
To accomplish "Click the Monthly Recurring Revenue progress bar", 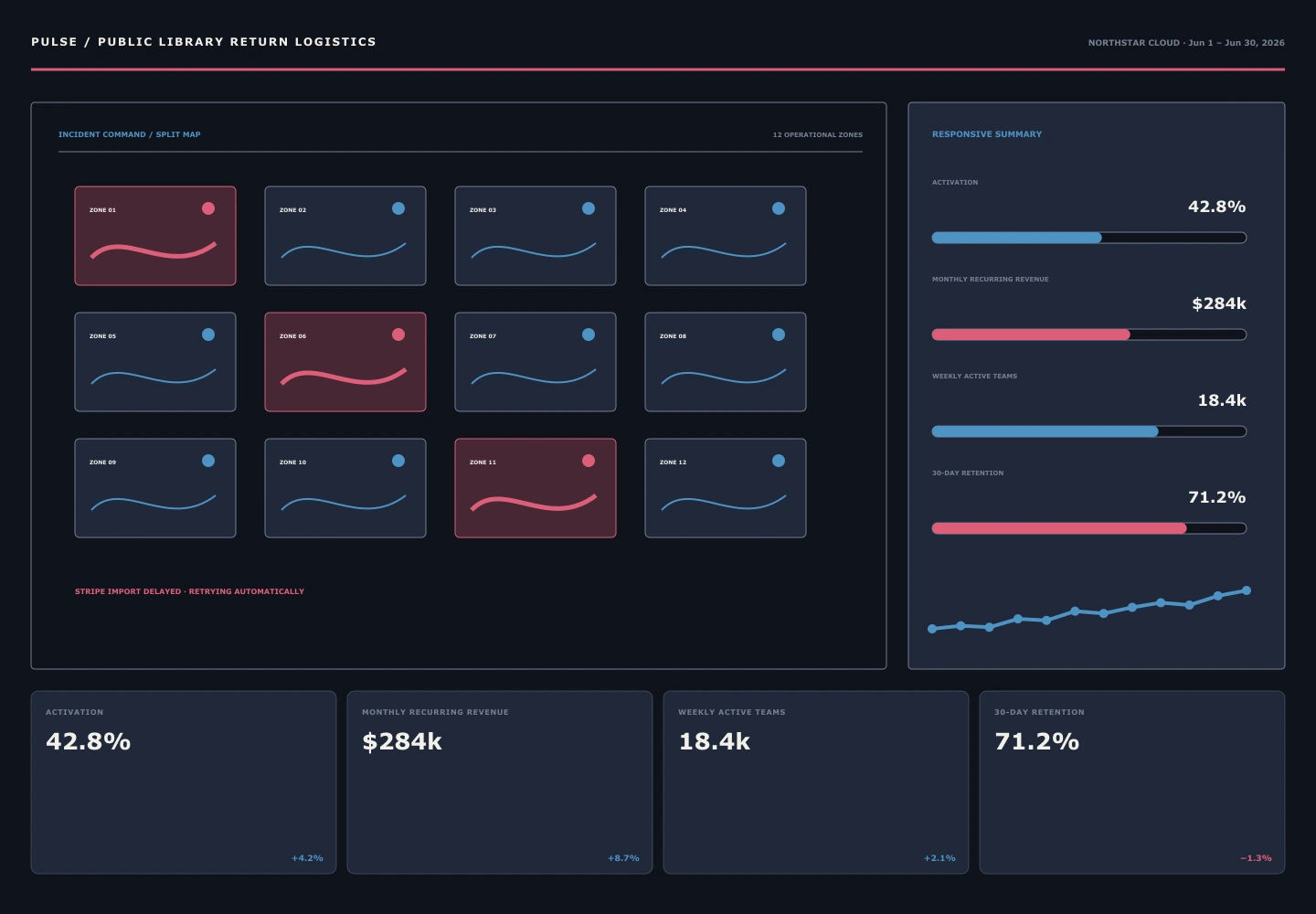I will click(x=1089, y=335).
